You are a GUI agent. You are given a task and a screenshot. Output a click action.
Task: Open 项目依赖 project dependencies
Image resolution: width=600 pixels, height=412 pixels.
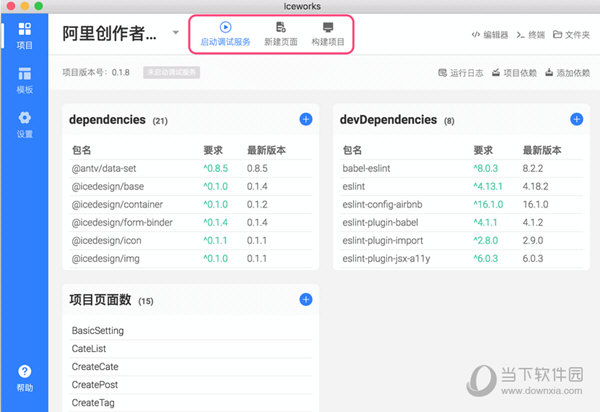click(514, 73)
